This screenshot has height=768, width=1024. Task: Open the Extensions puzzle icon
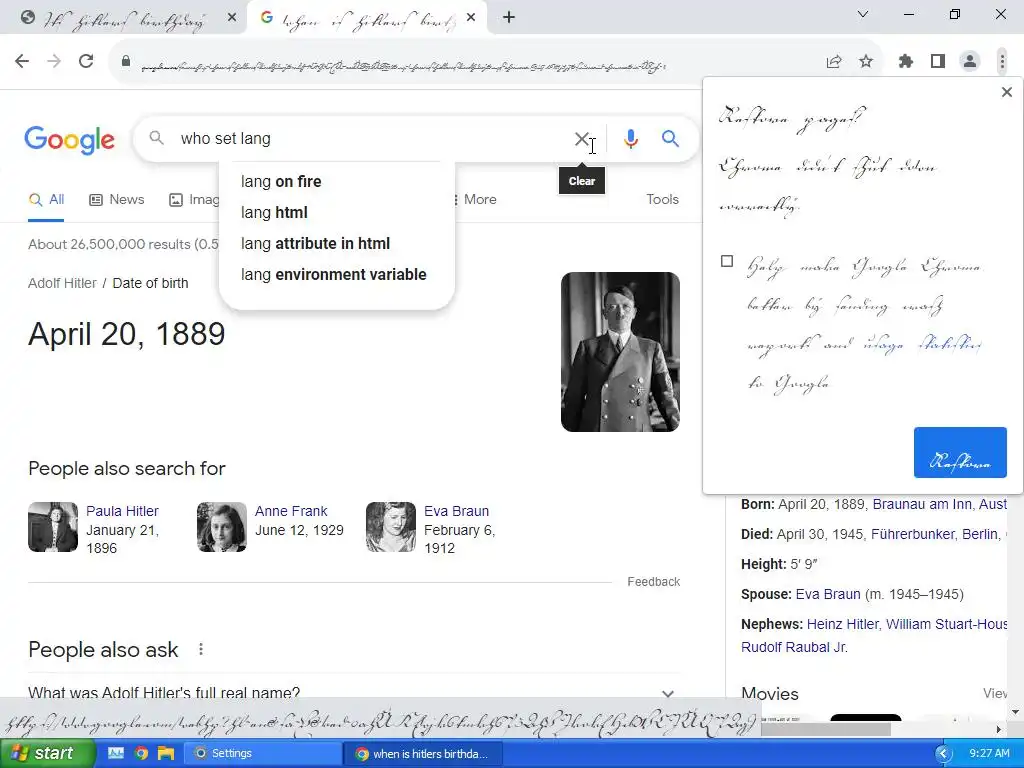coord(906,61)
